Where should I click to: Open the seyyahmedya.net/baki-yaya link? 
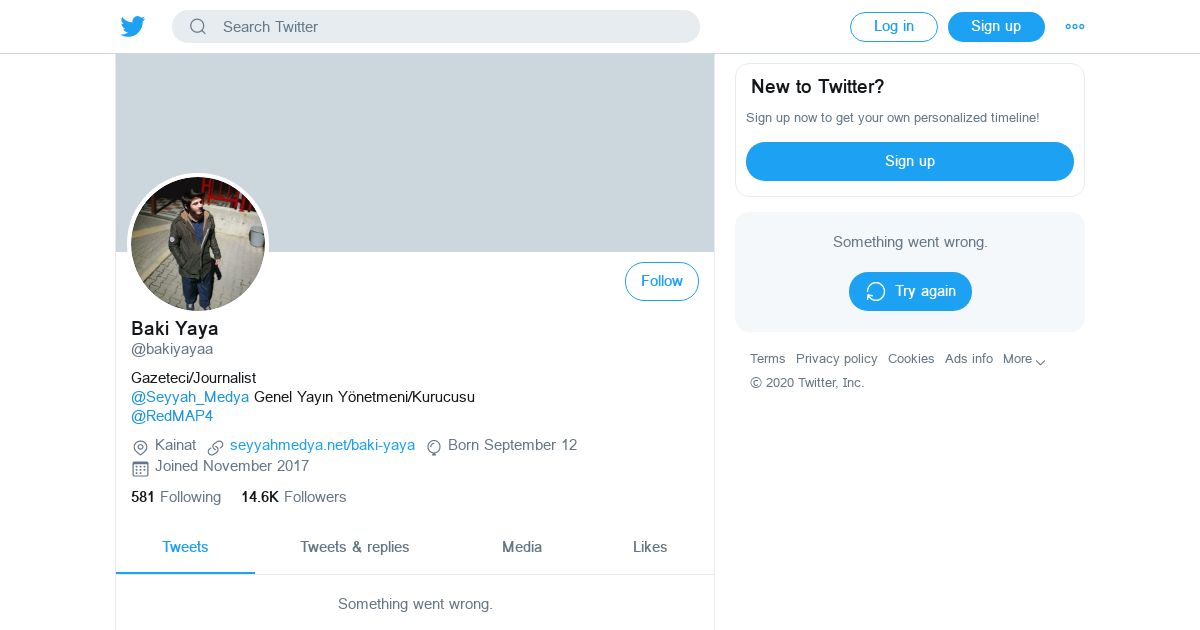point(322,445)
